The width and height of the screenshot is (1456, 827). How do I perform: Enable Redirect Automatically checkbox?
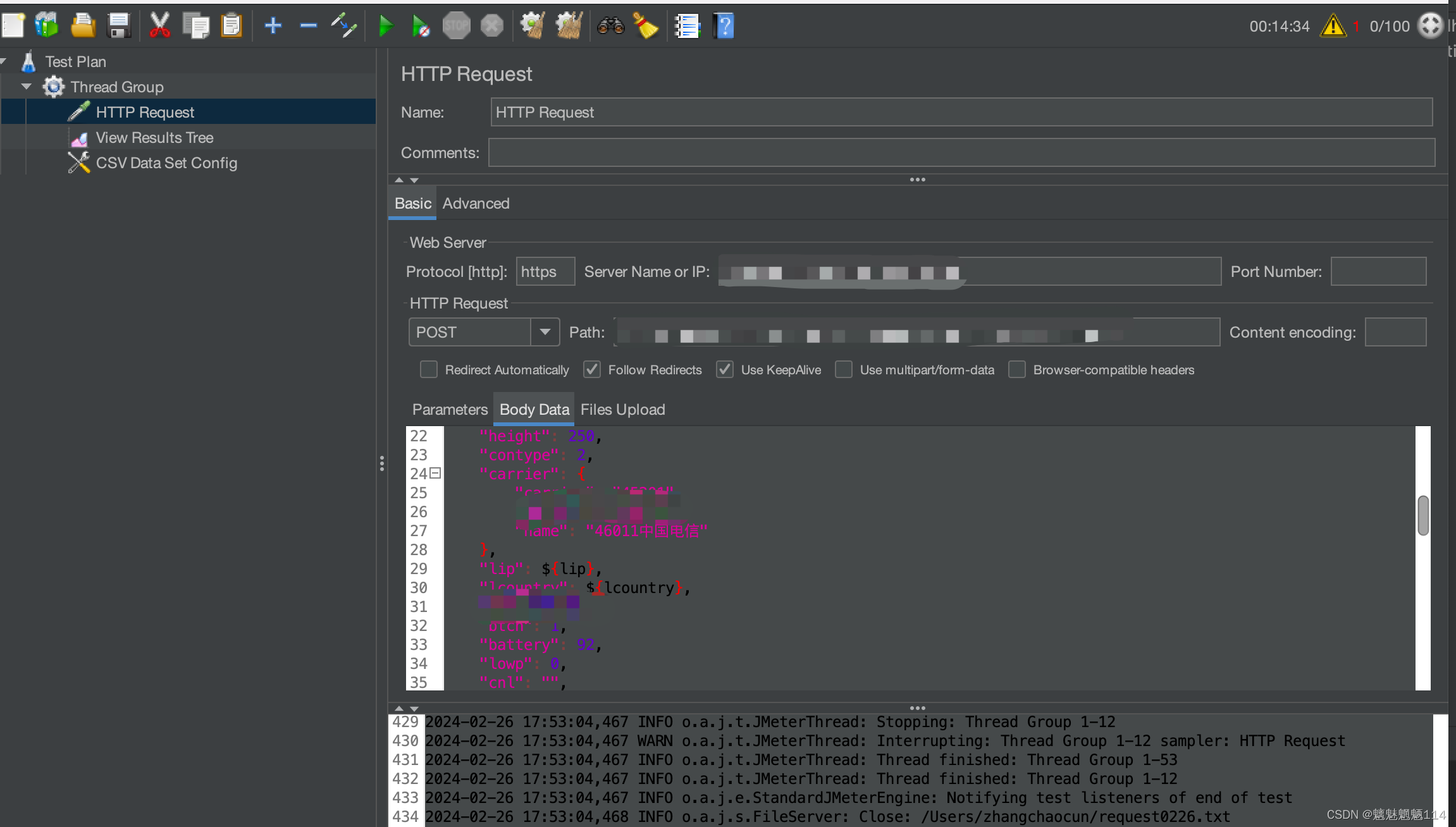[429, 370]
